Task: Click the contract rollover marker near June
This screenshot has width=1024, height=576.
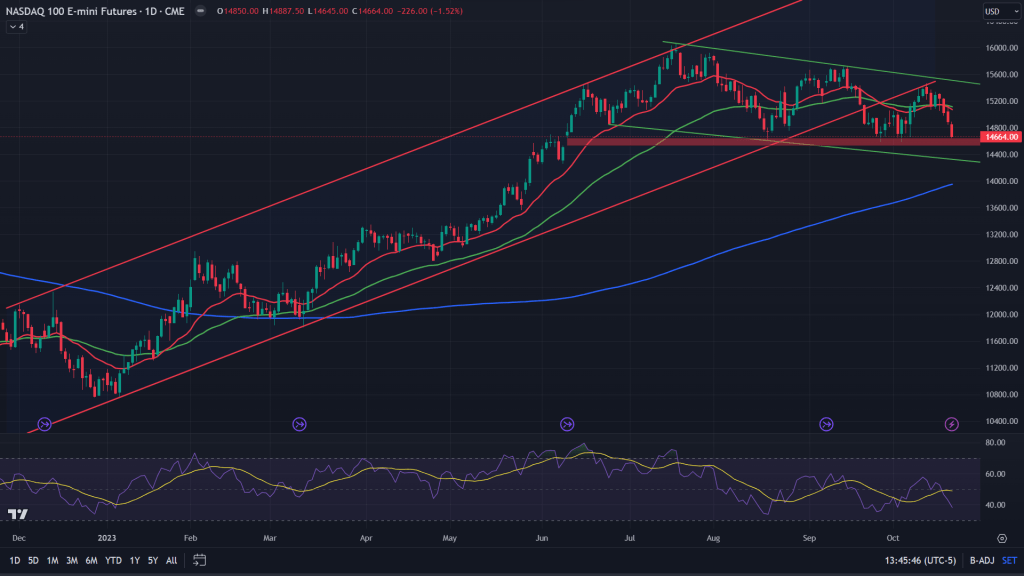Action: point(567,425)
